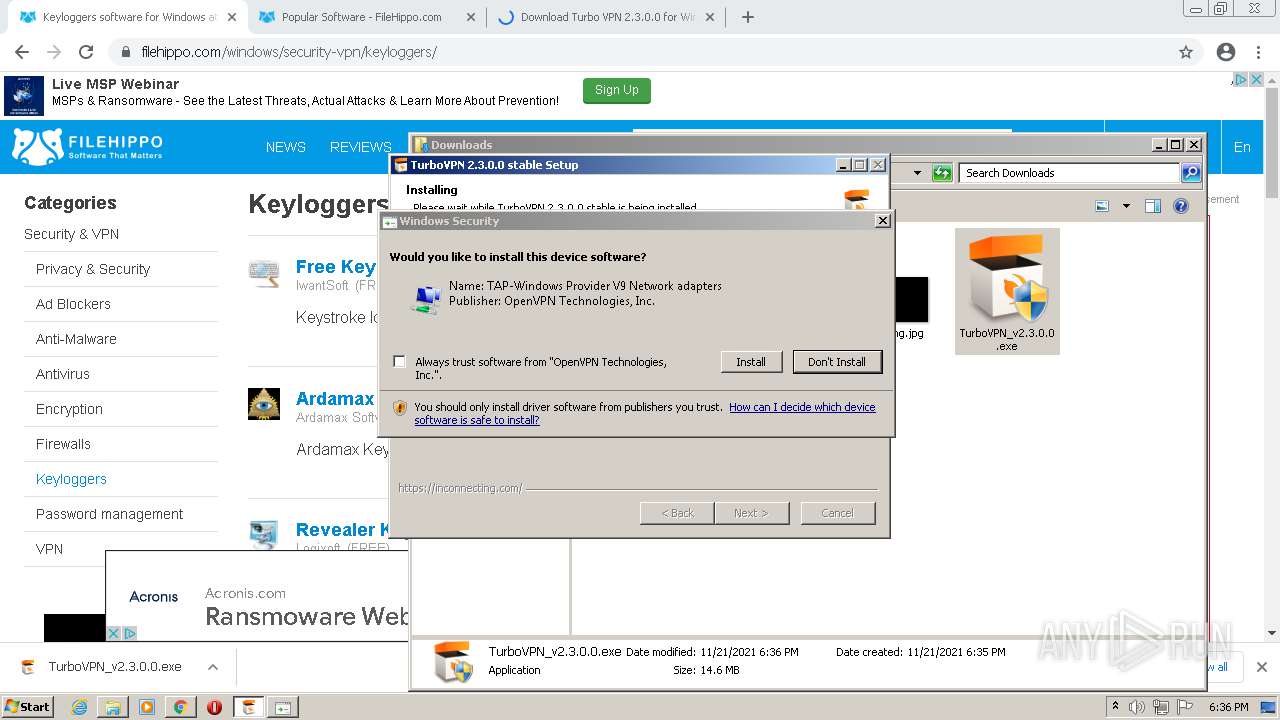Click the red Opera-style taskbar icon
The image size is (1280, 720).
(x=214, y=707)
